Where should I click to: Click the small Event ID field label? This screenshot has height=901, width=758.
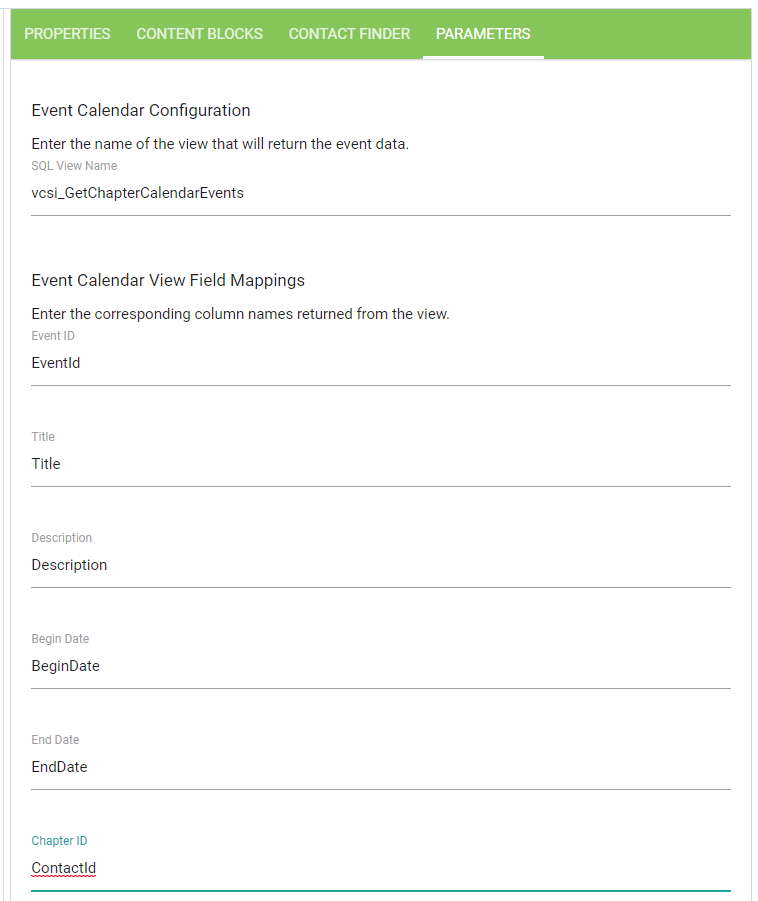coord(53,336)
